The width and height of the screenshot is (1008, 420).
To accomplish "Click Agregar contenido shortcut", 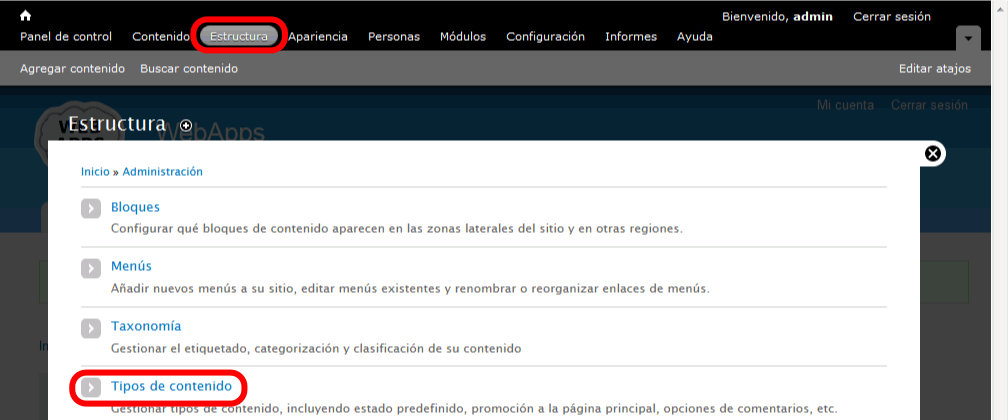I will (x=73, y=68).
